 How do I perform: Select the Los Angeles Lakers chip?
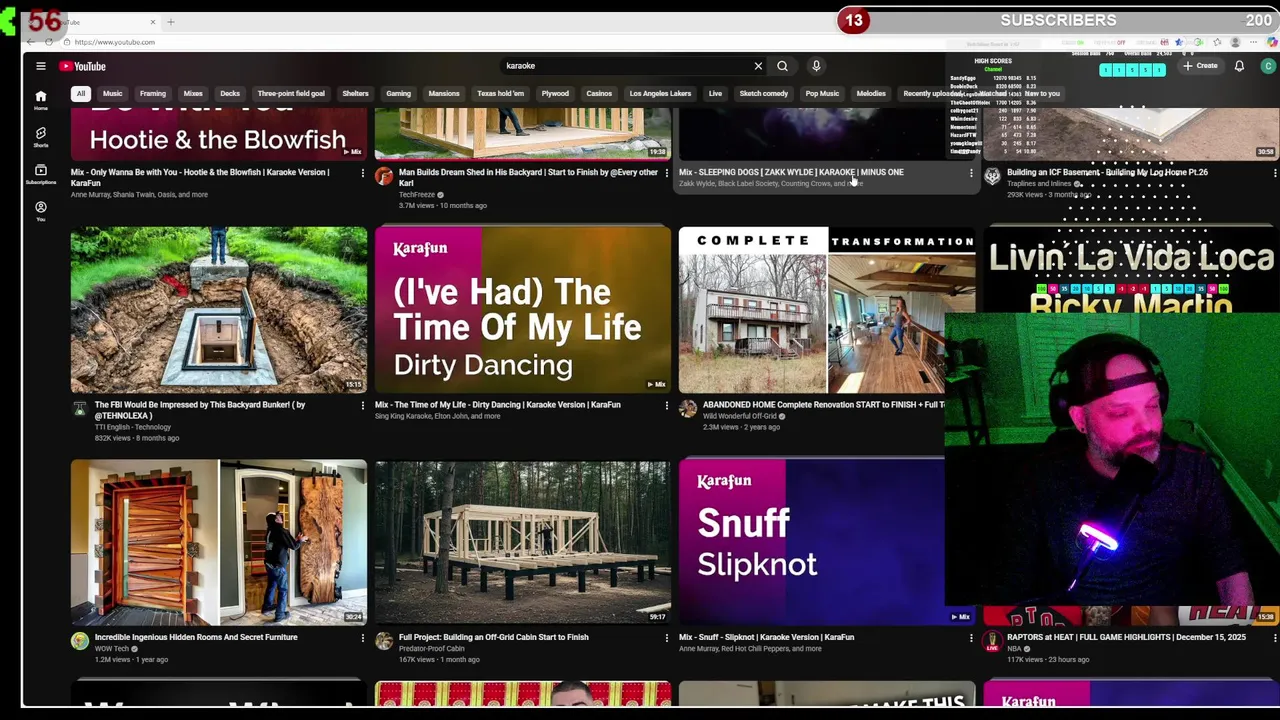point(660,94)
